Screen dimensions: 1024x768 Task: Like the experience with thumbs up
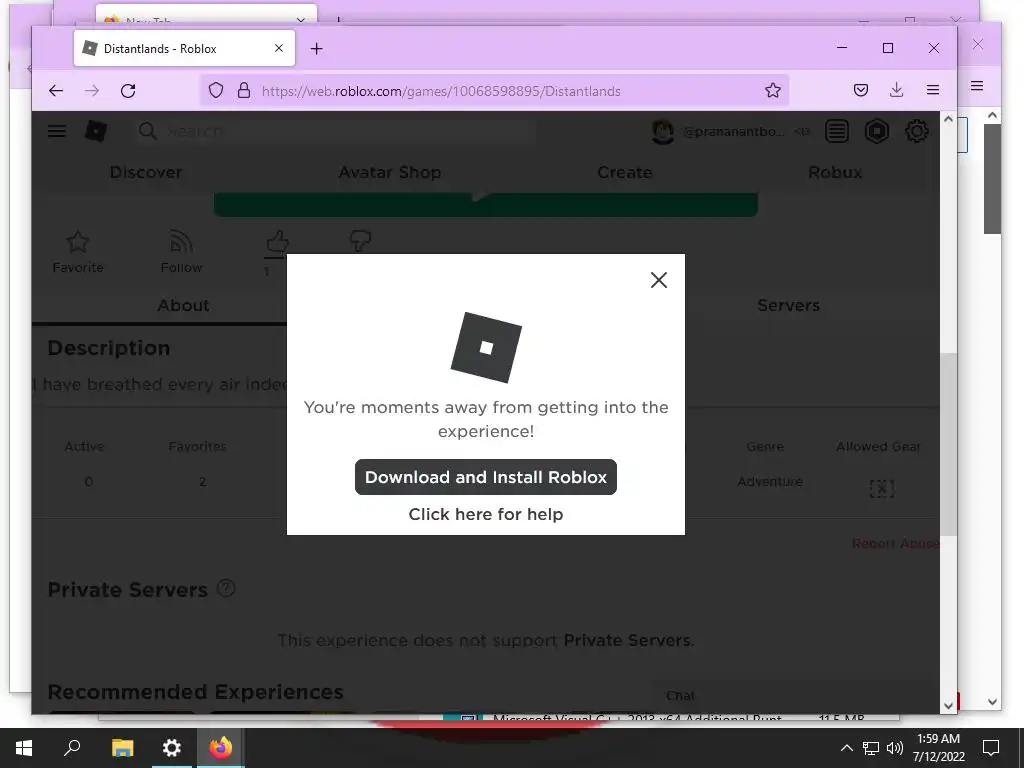coord(277,243)
